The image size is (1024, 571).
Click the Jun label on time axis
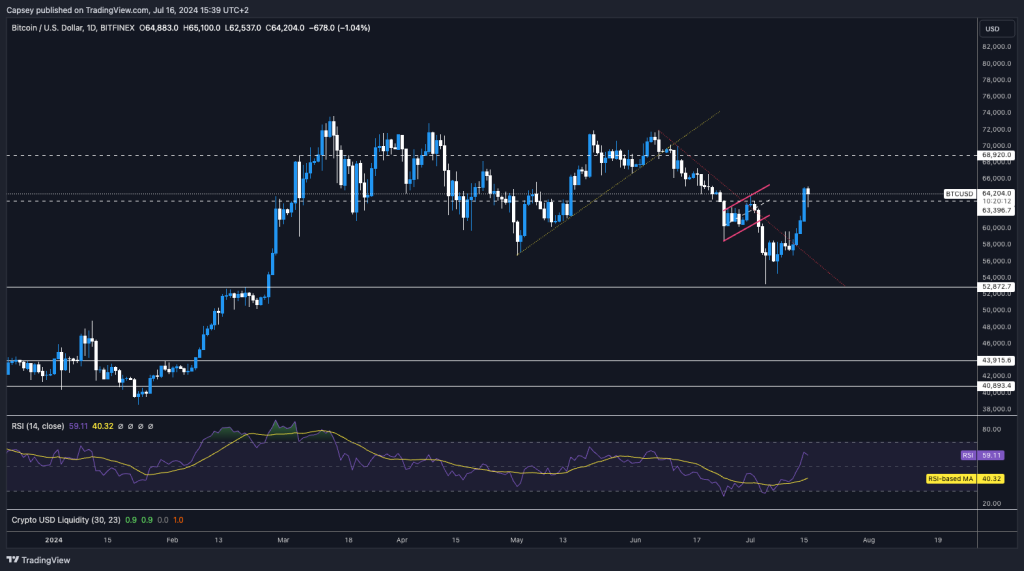click(635, 540)
